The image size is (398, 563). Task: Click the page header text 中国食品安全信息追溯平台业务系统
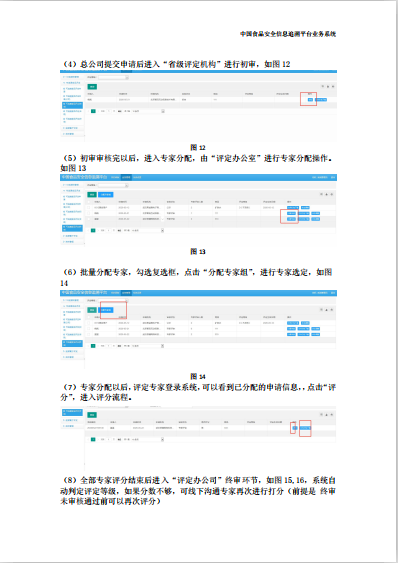click(288, 34)
